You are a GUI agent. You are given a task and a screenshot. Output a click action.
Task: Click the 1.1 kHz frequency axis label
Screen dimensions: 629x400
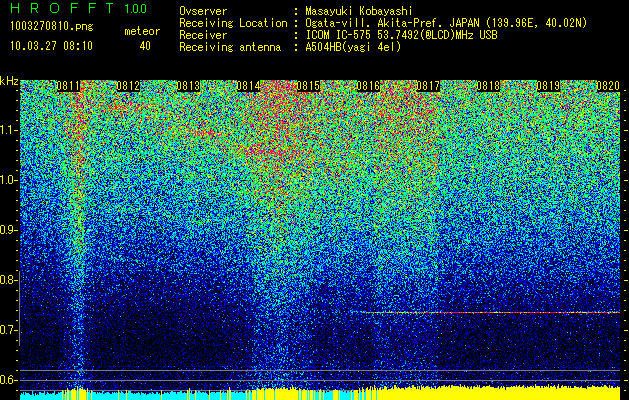click(x=8, y=130)
